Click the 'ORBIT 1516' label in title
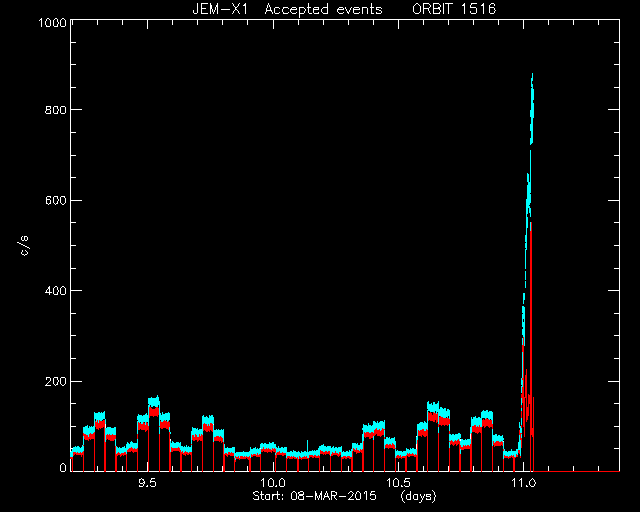The image size is (640, 512). click(454, 9)
